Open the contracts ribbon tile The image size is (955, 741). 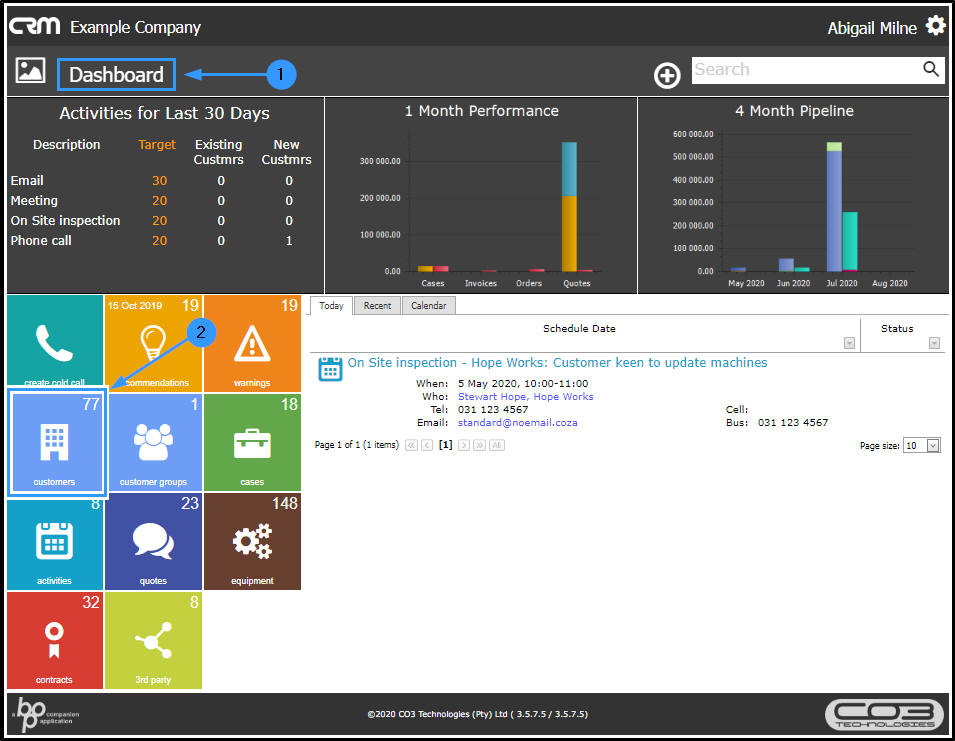click(55, 641)
